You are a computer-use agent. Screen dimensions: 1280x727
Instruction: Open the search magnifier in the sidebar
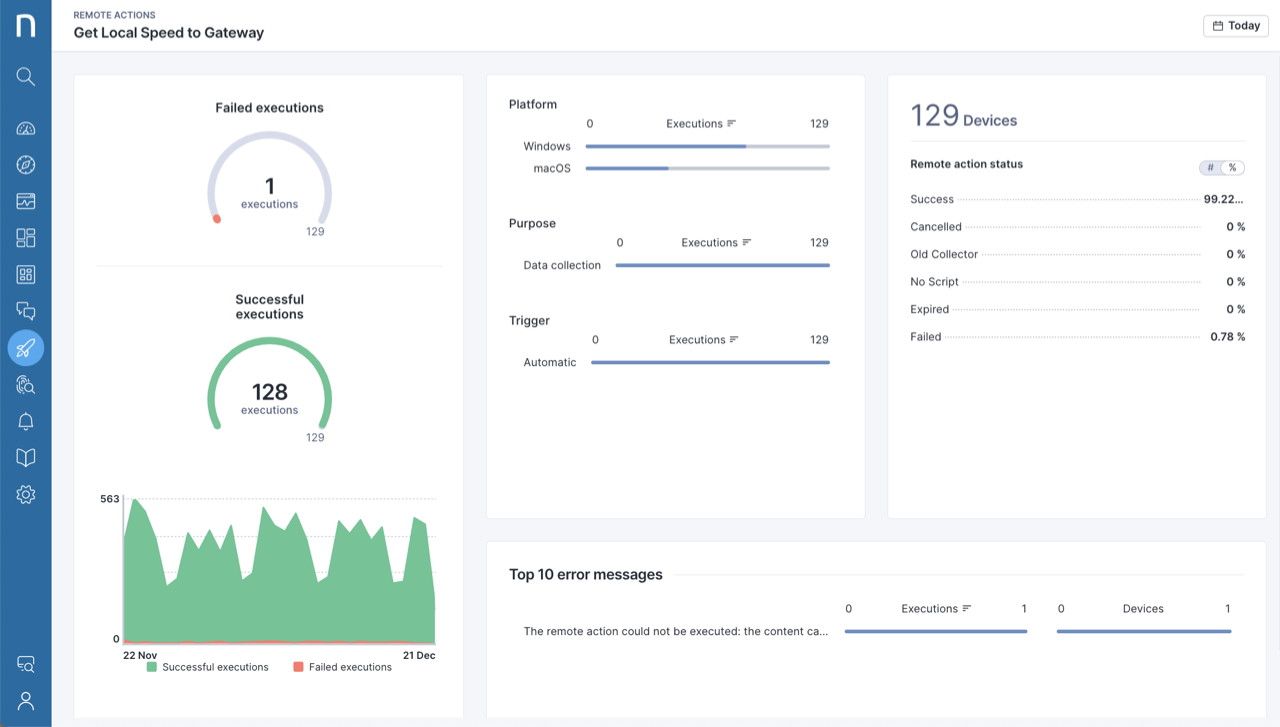[26, 76]
